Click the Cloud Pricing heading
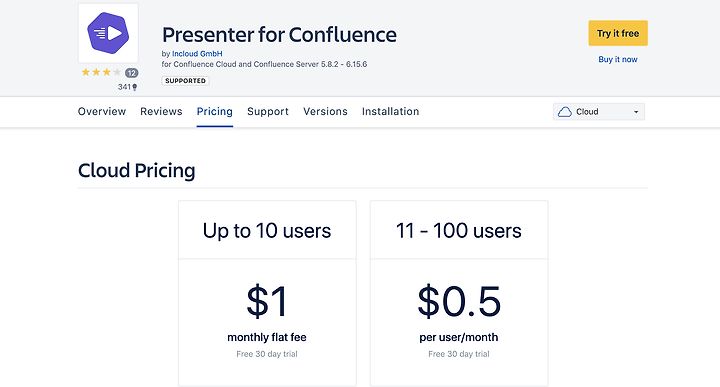 (x=136, y=171)
